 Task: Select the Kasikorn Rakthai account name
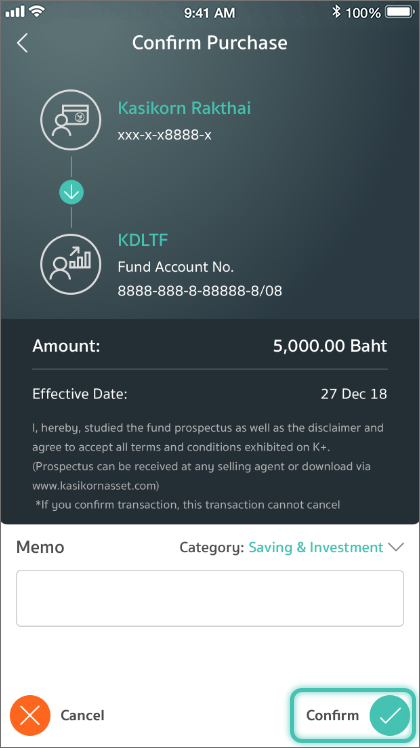[x=184, y=108]
